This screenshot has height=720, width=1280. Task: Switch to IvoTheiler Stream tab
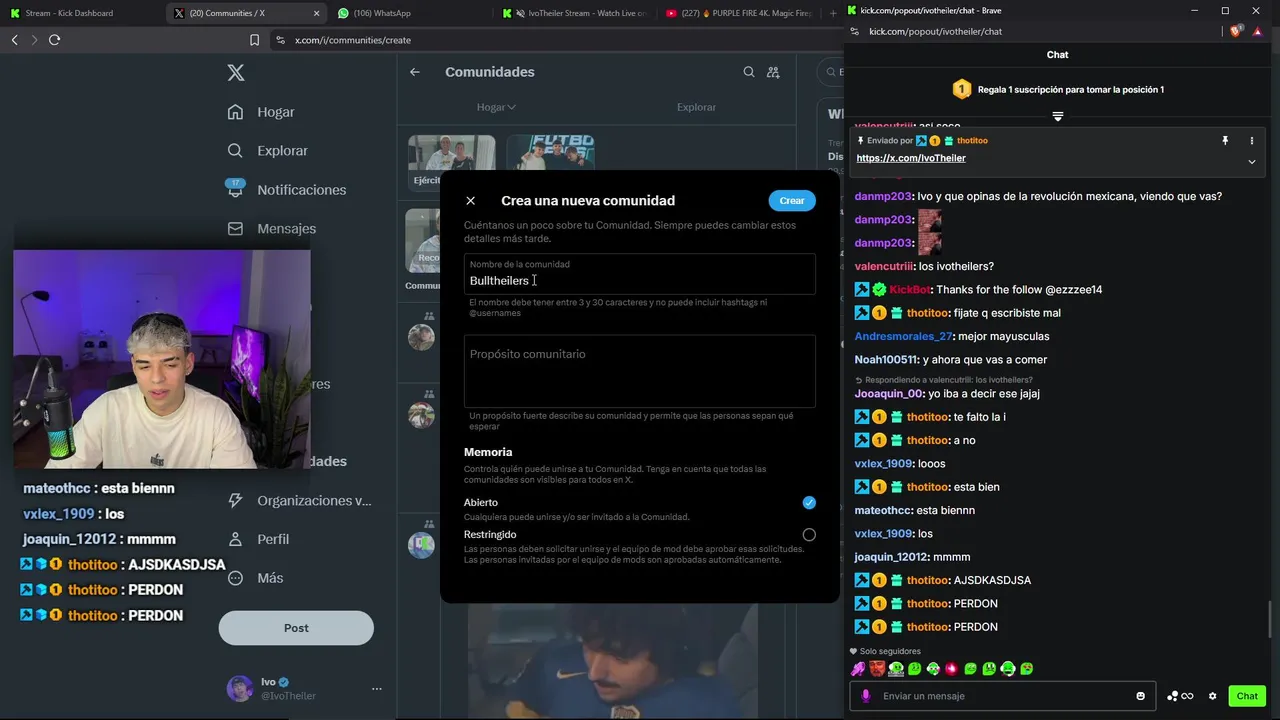(x=575, y=13)
